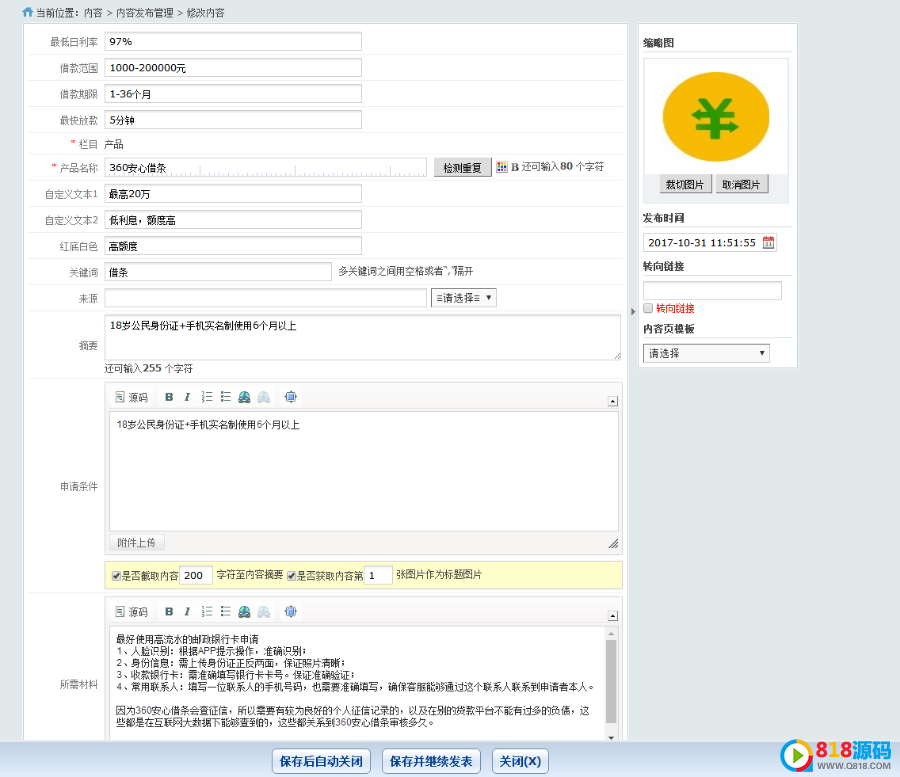Click 附件上传 button
The image size is (900, 777).
click(x=136, y=542)
